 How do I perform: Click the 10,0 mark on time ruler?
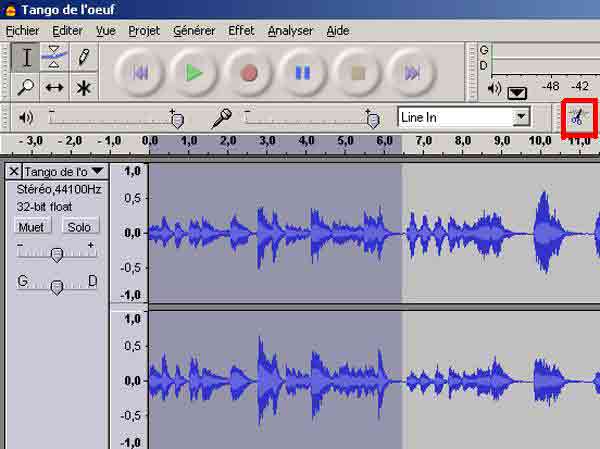[x=540, y=141]
